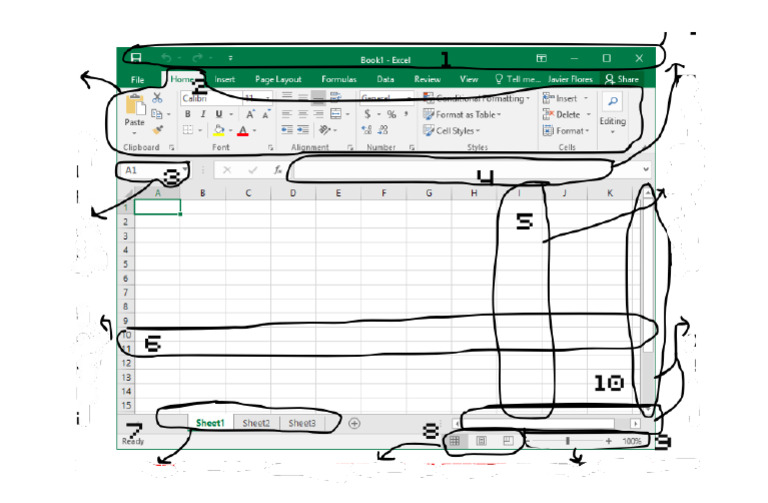Click the Fill Color paint bucket icon

(x=219, y=130)
